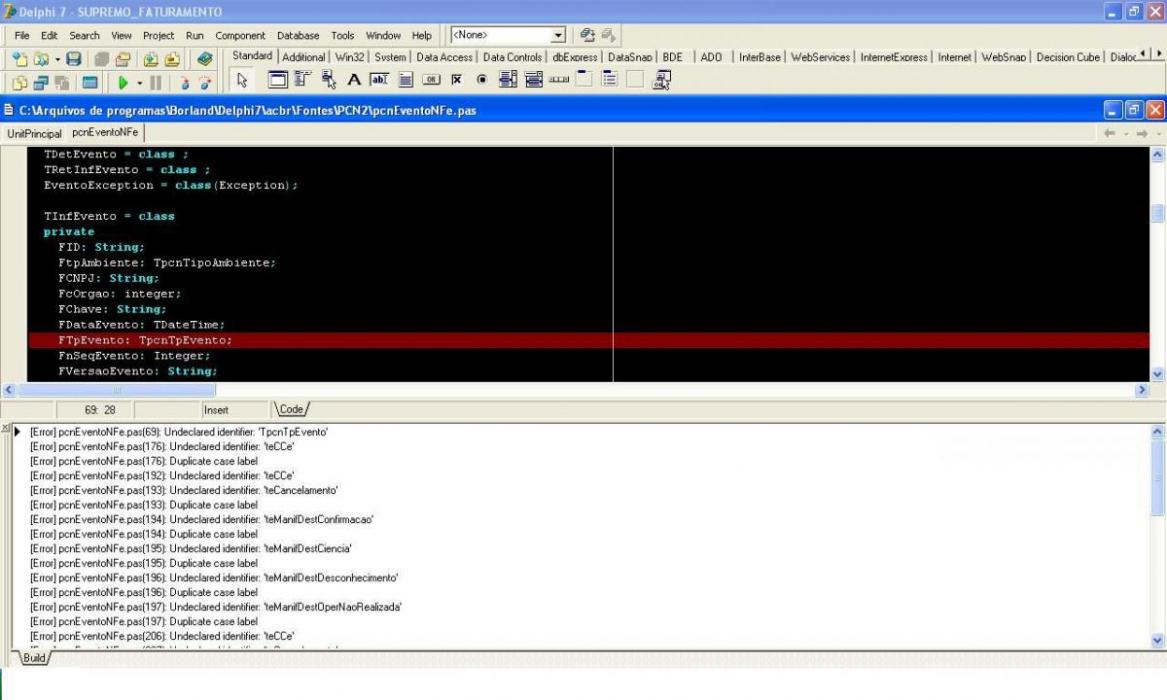Select the Memo component from the palette
This screenshot has height=700, width=1167.
point(406,80)
